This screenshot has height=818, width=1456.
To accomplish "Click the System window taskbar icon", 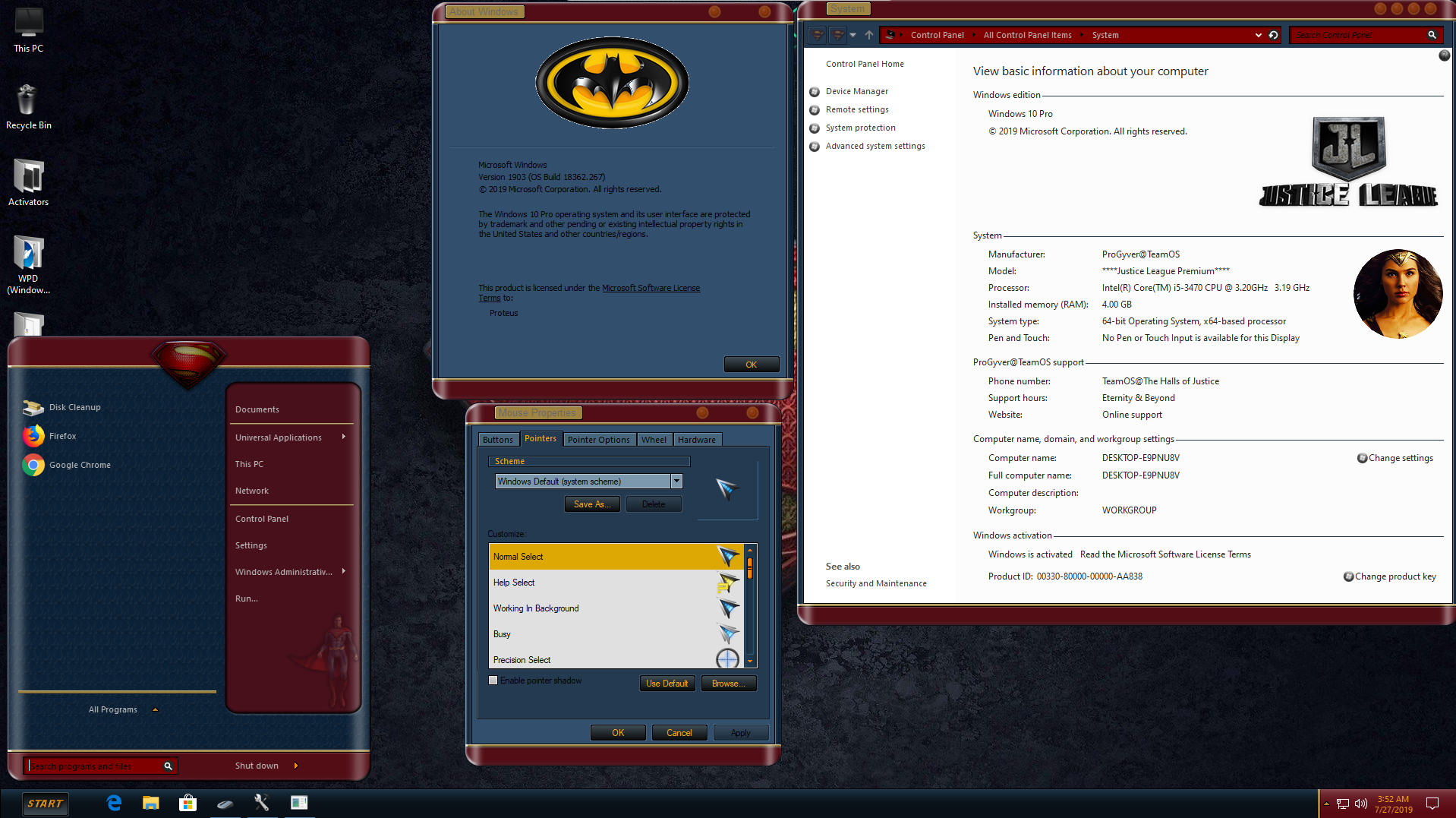I will click(x=299, y=803).
